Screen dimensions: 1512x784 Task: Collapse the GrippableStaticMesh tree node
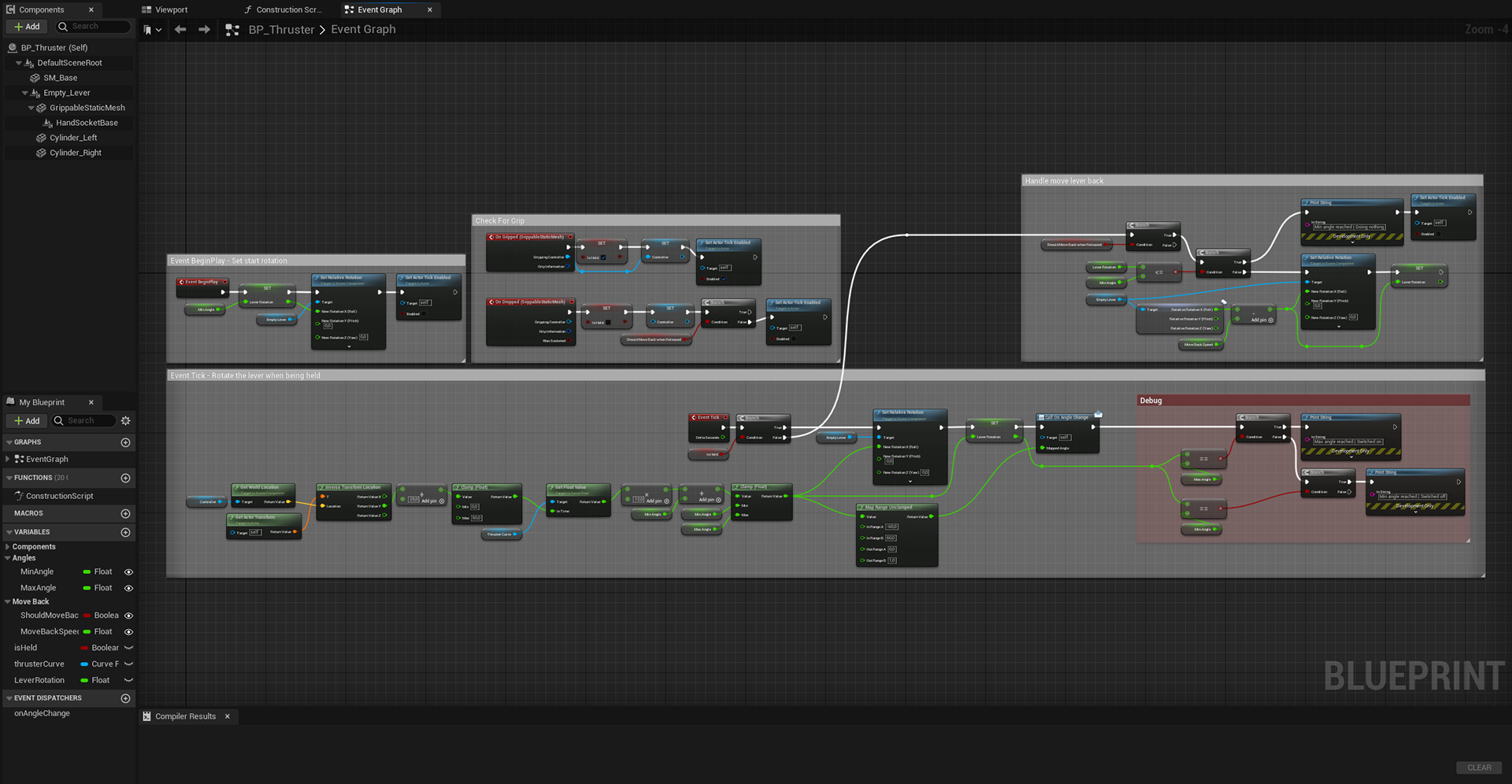tap(31, 108)
